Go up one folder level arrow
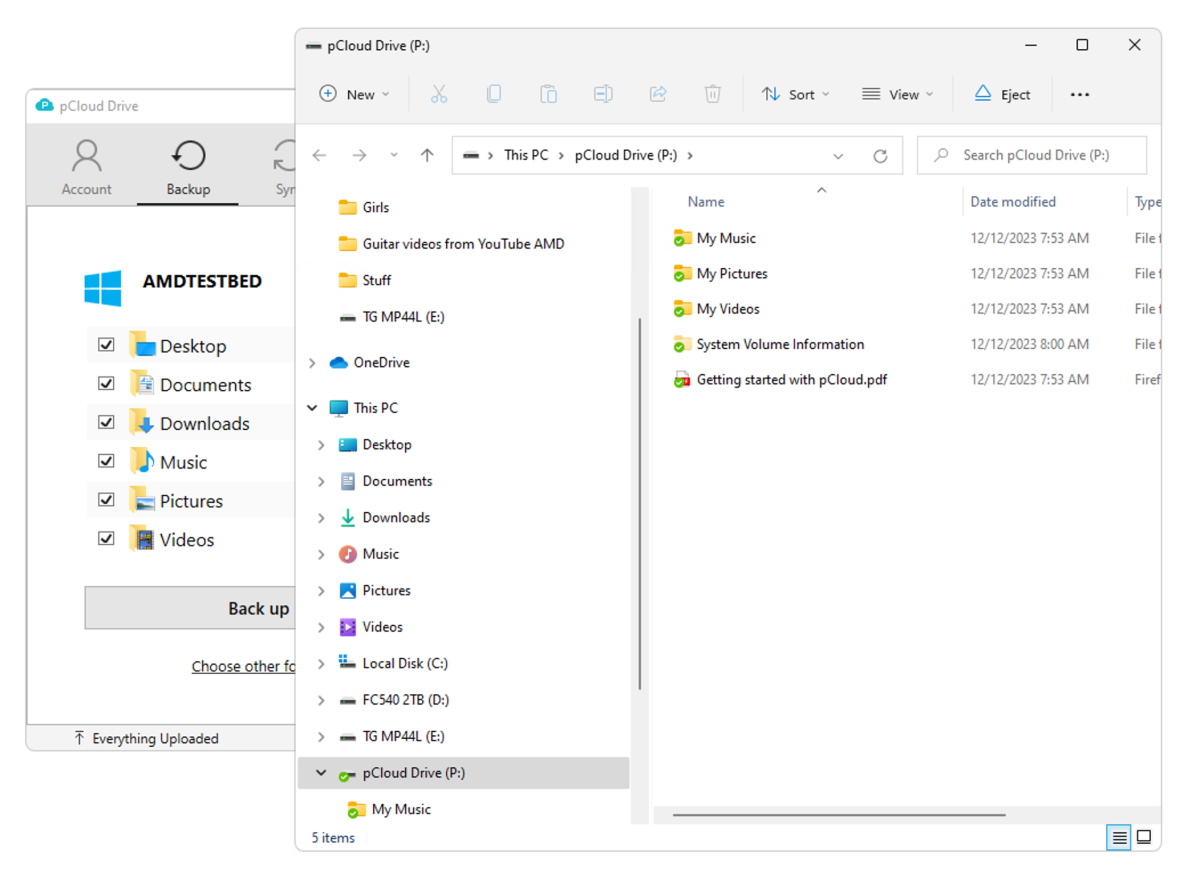 pyautogui.click(x=427, y=155)
